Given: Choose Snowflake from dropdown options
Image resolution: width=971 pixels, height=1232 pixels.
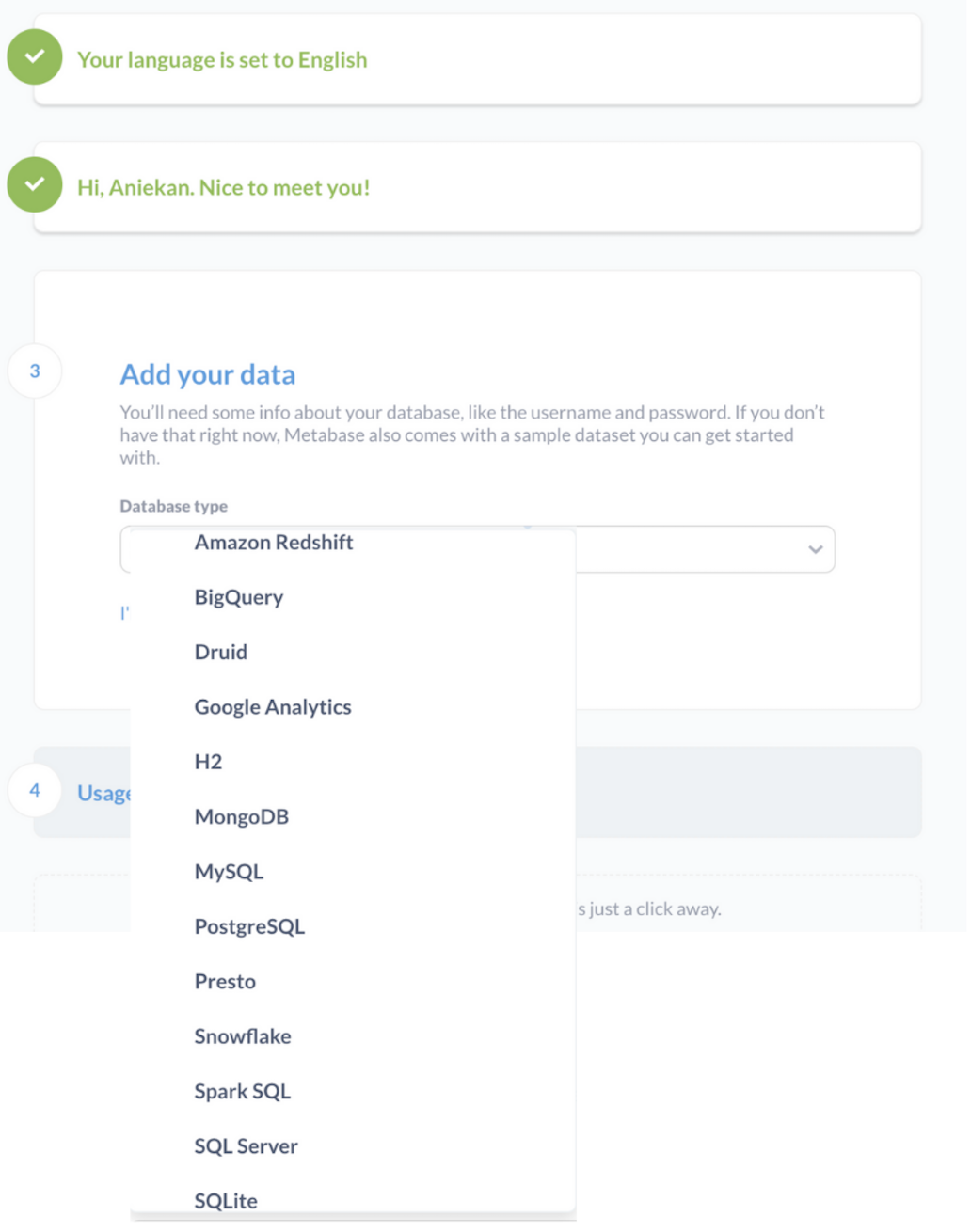Looking at the screenshot, I should pos(243,1036).
